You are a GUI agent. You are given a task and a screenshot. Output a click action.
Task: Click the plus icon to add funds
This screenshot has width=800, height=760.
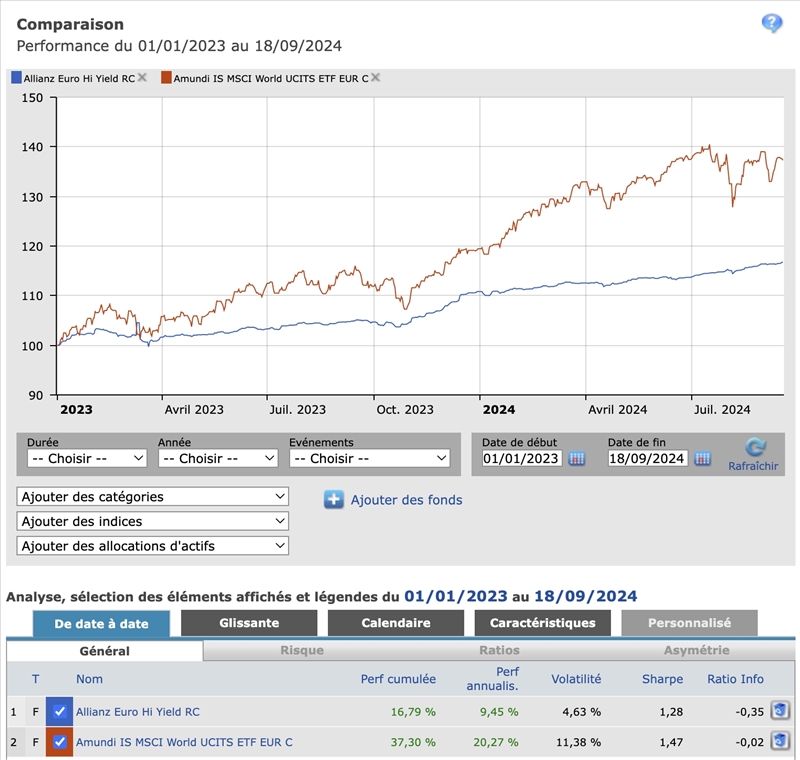click(334, 499)
